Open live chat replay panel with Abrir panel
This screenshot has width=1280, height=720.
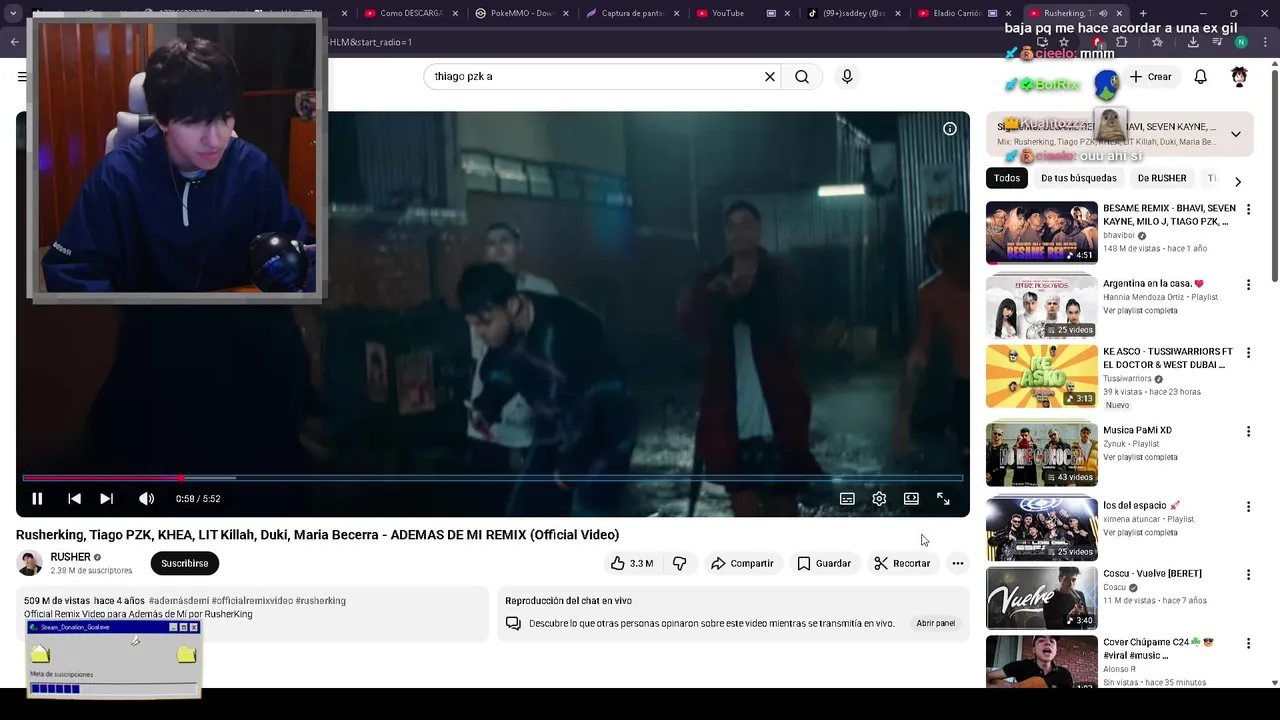pyautogui.click(x=936, y=623)
